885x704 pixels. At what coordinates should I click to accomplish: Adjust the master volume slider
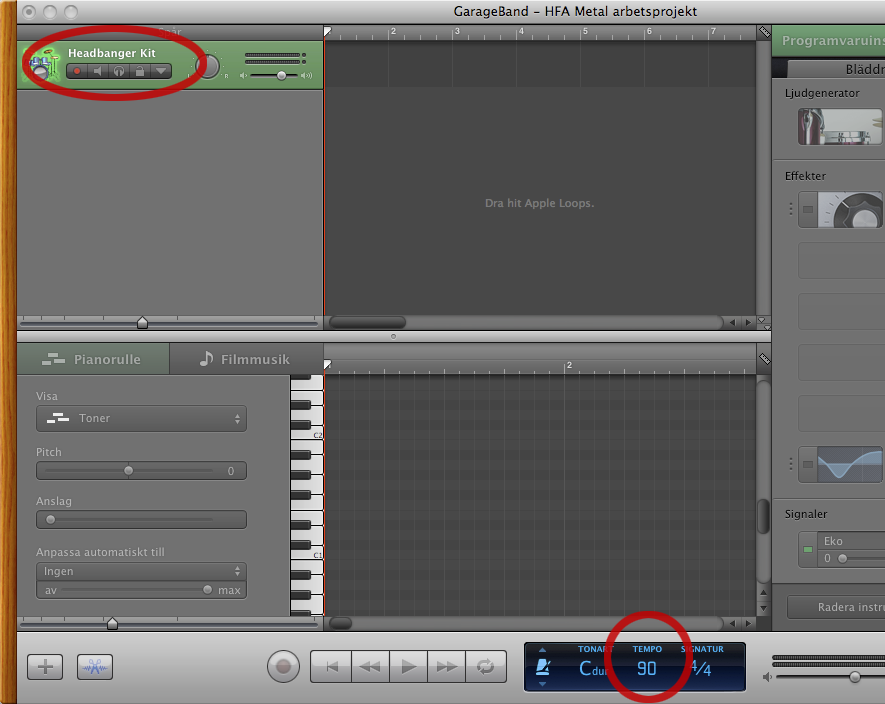(855, 677)
